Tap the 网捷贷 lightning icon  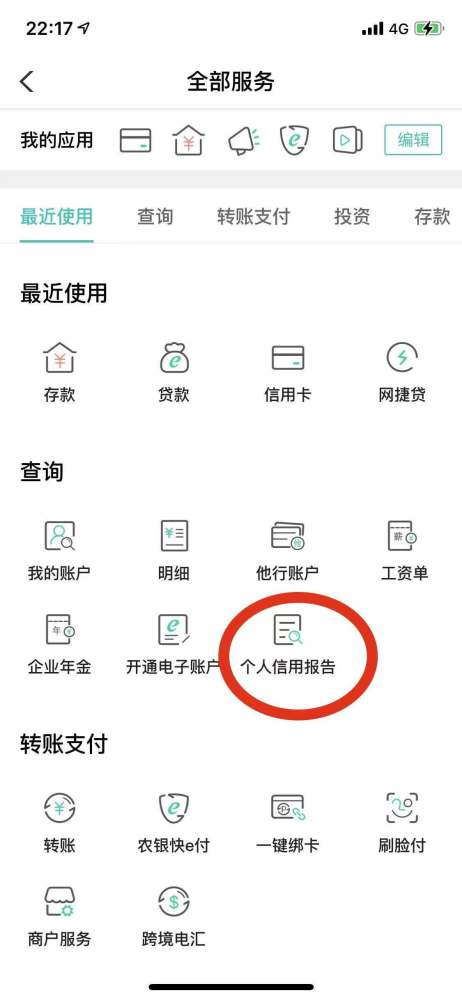coord(402,357)
